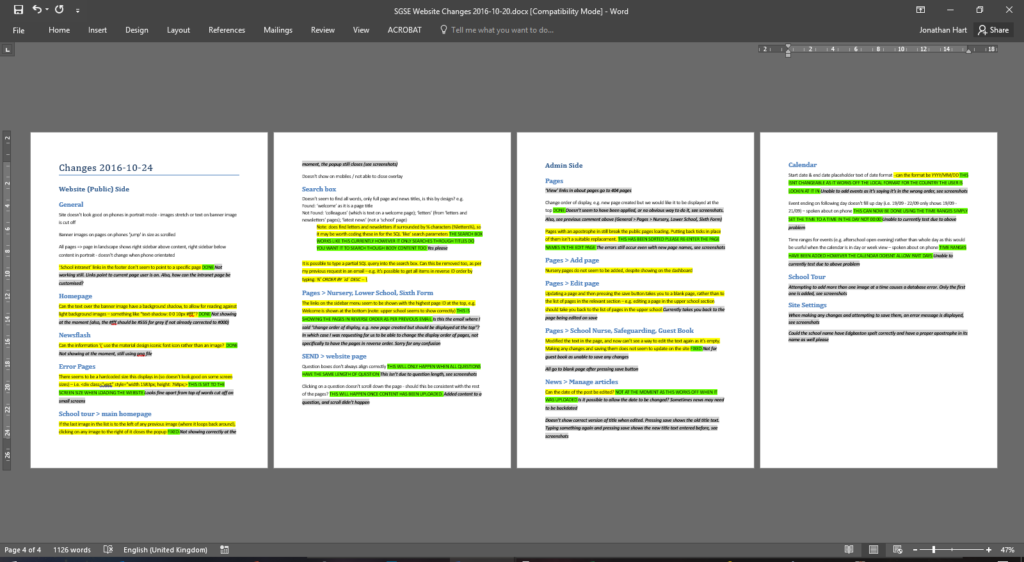Click the document title in the window title bar

point(511,10)
